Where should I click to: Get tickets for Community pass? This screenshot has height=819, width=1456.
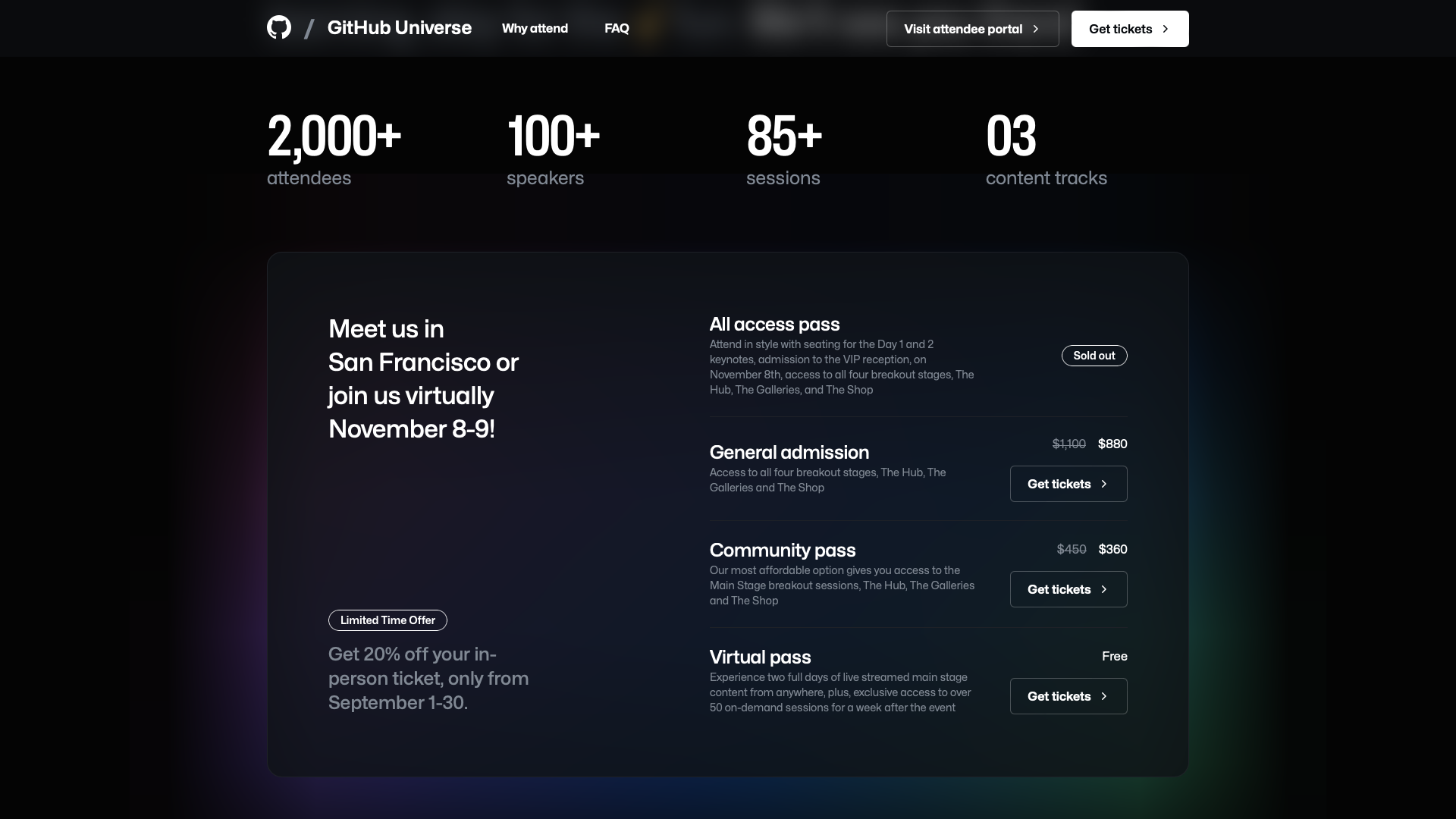click(x=1068, y=589)
